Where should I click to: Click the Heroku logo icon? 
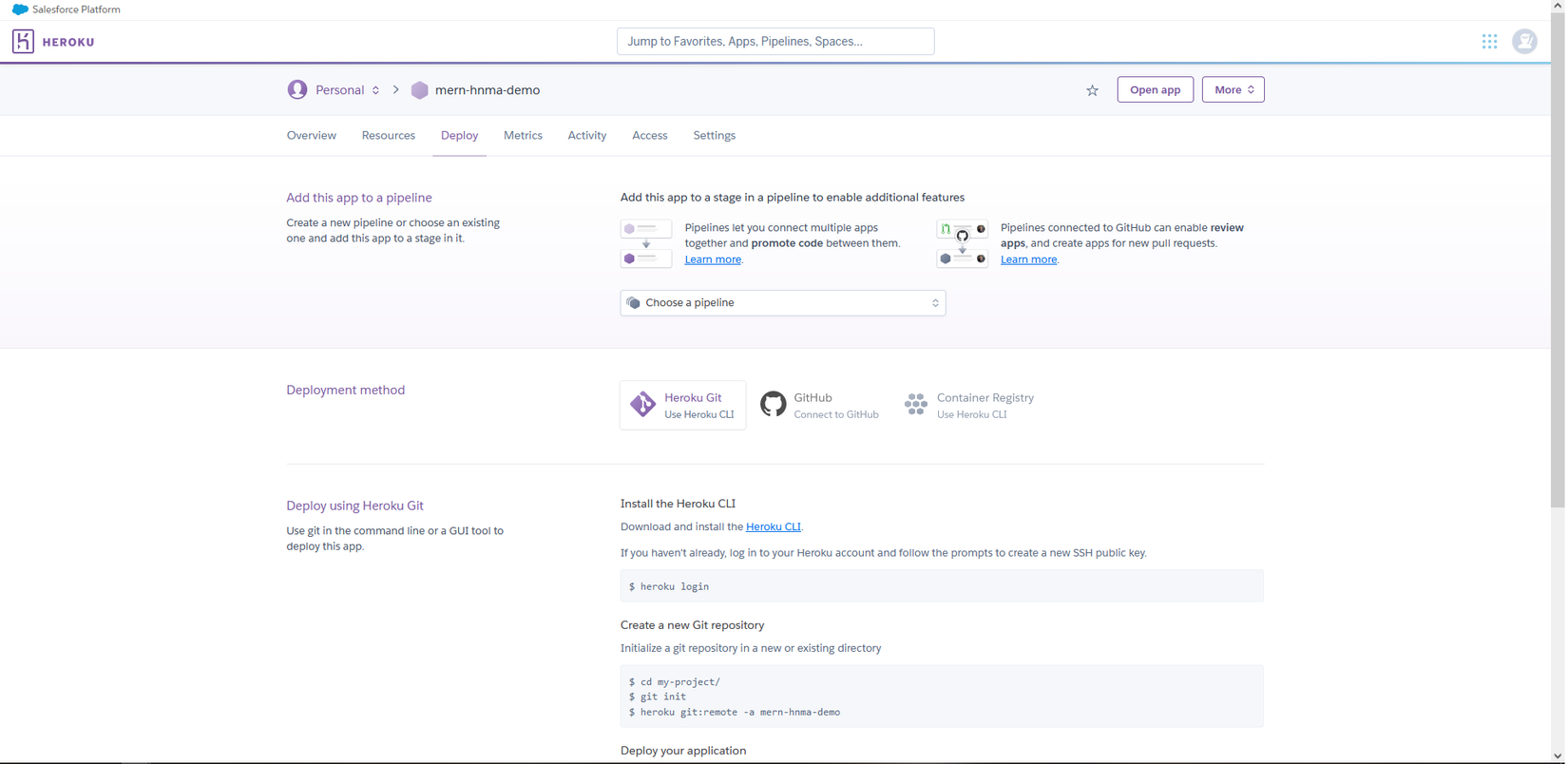coord(23,42)
